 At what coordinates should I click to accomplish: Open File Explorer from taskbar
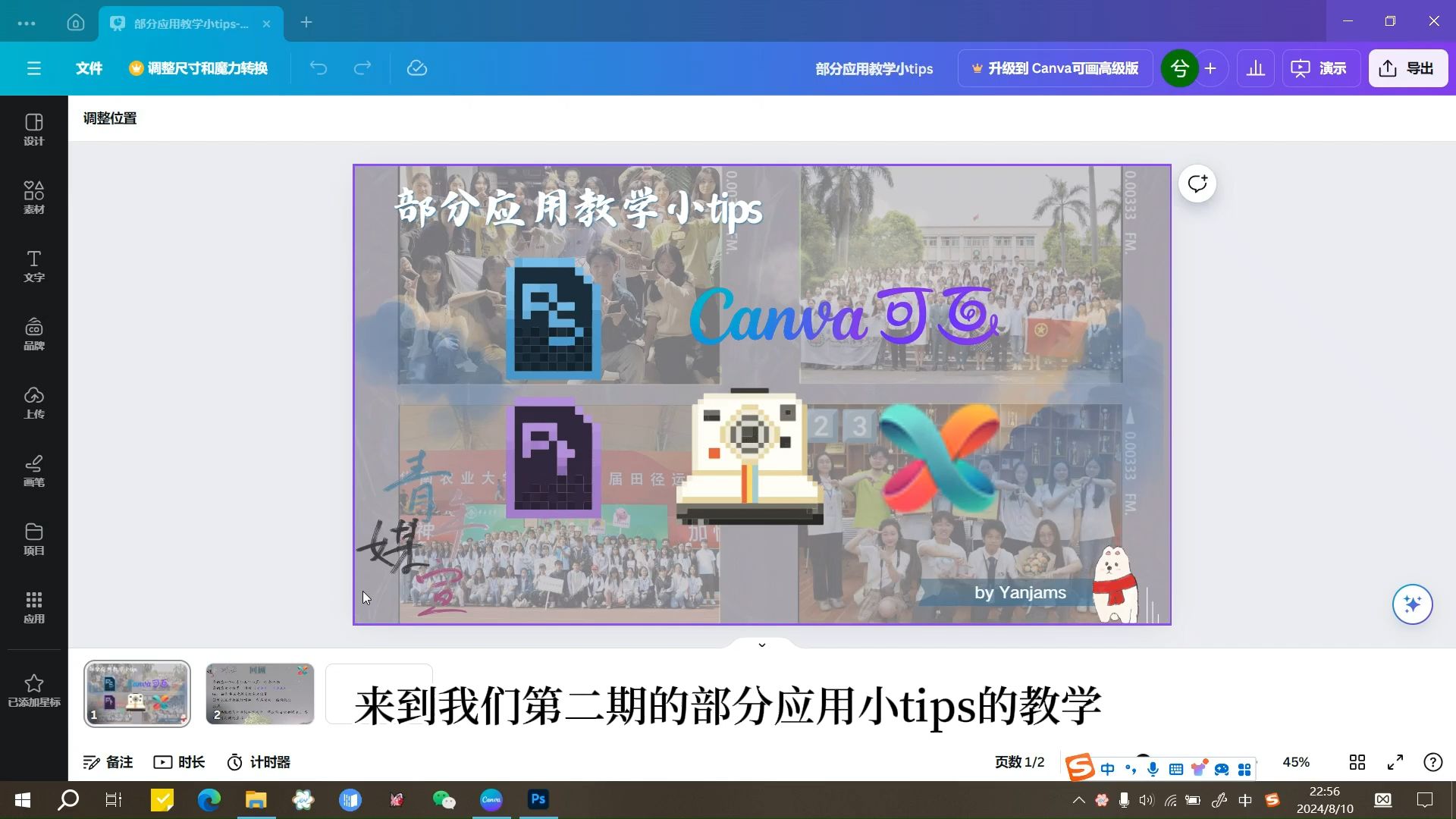click(x=256, y=800)
